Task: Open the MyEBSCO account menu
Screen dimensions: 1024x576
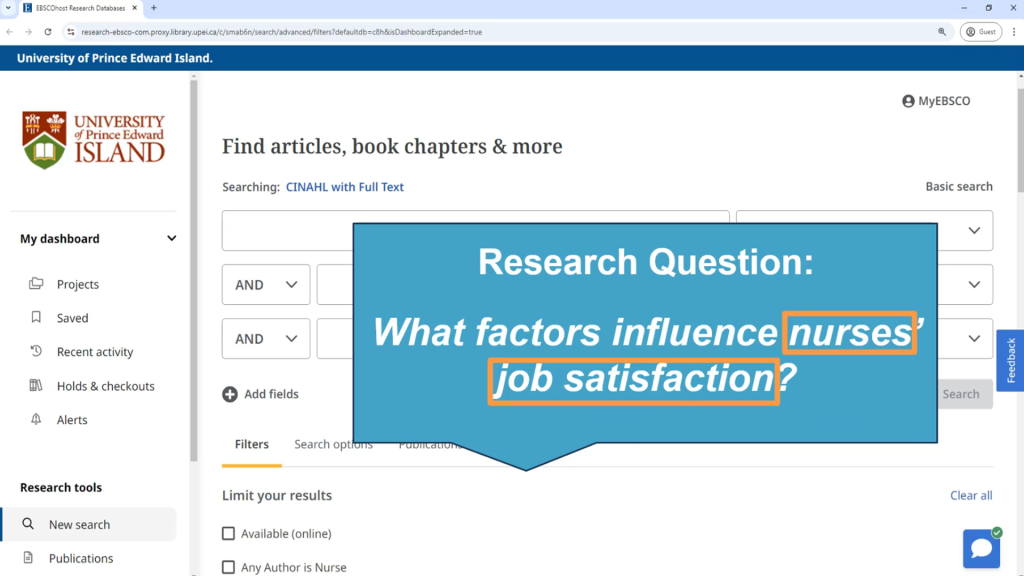Action: [936, 101]
